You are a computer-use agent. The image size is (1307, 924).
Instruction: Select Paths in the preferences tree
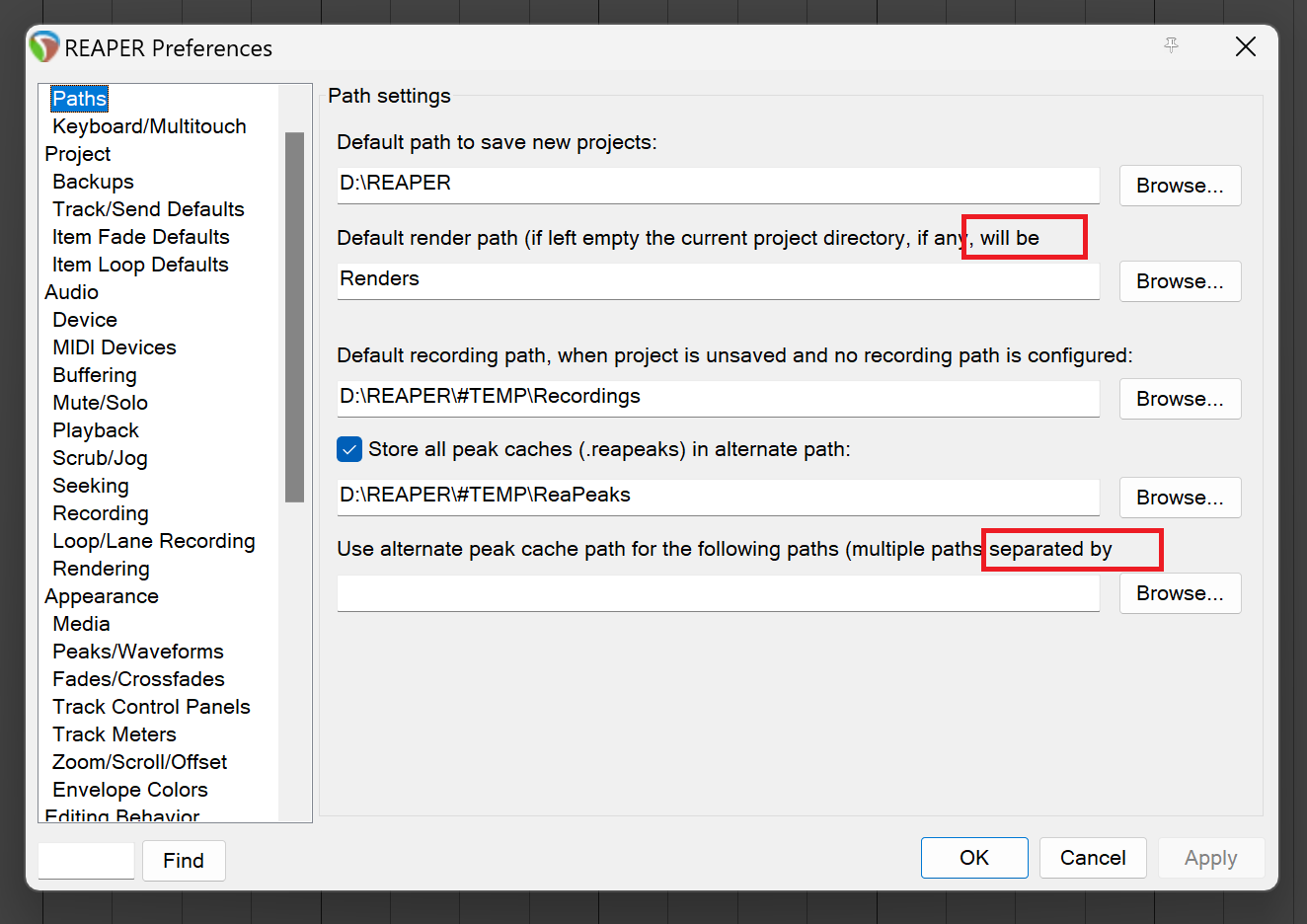[x=79, y=99]
